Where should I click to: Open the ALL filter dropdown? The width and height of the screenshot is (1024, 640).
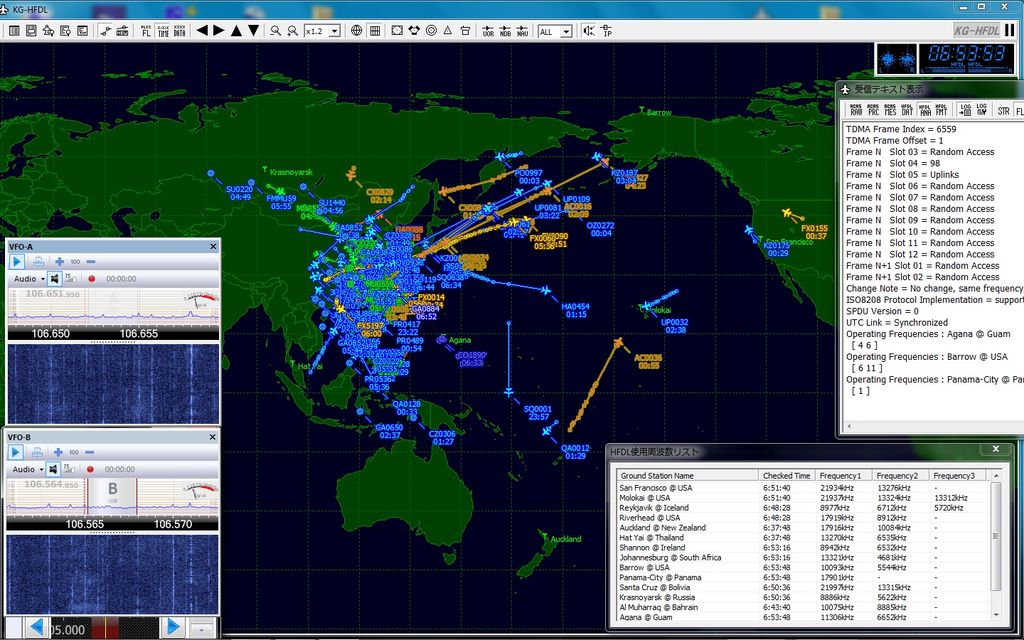(556, 31)
